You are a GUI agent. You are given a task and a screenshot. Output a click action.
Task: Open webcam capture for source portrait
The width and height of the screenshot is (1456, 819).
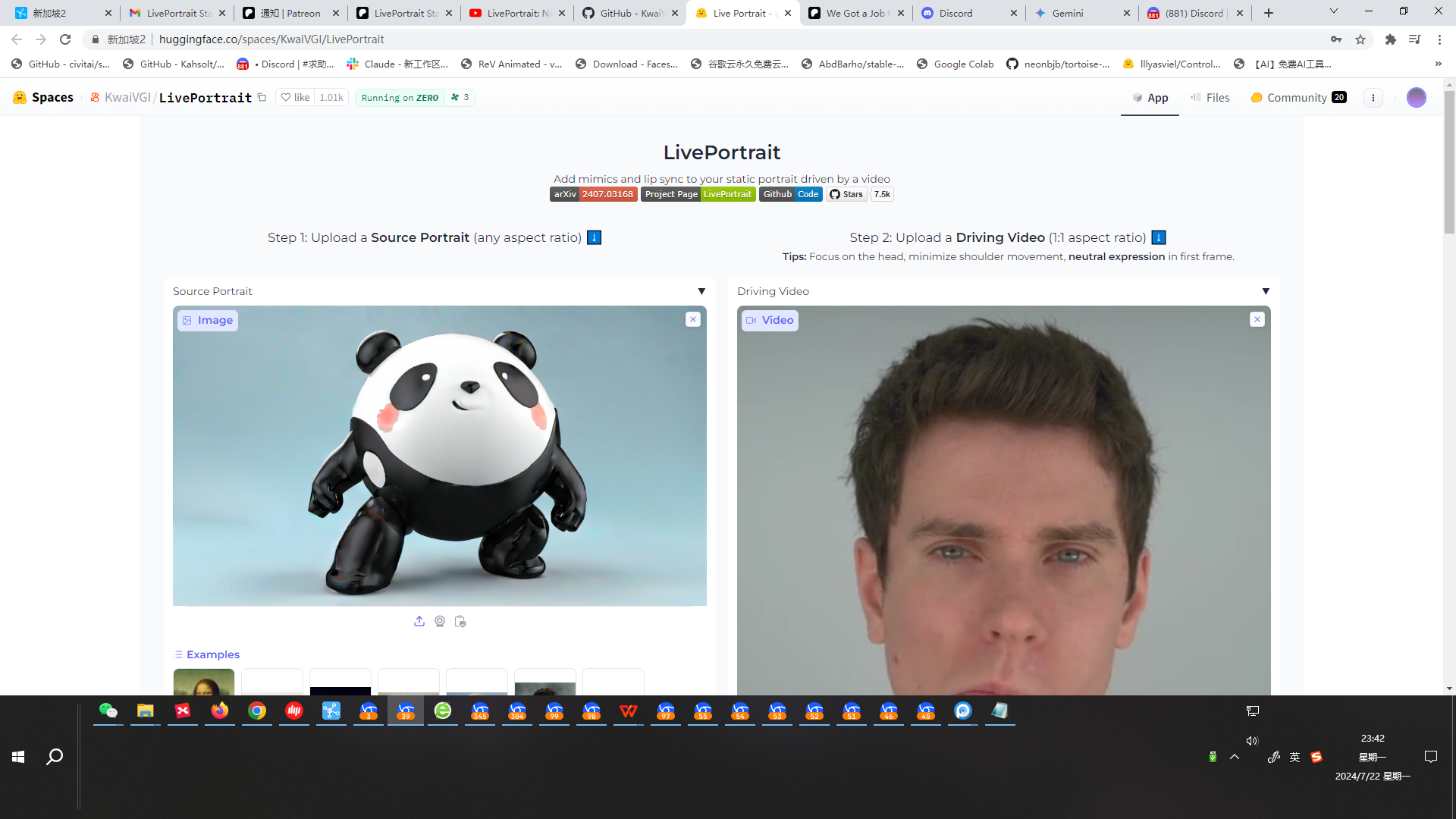[440, 621]
